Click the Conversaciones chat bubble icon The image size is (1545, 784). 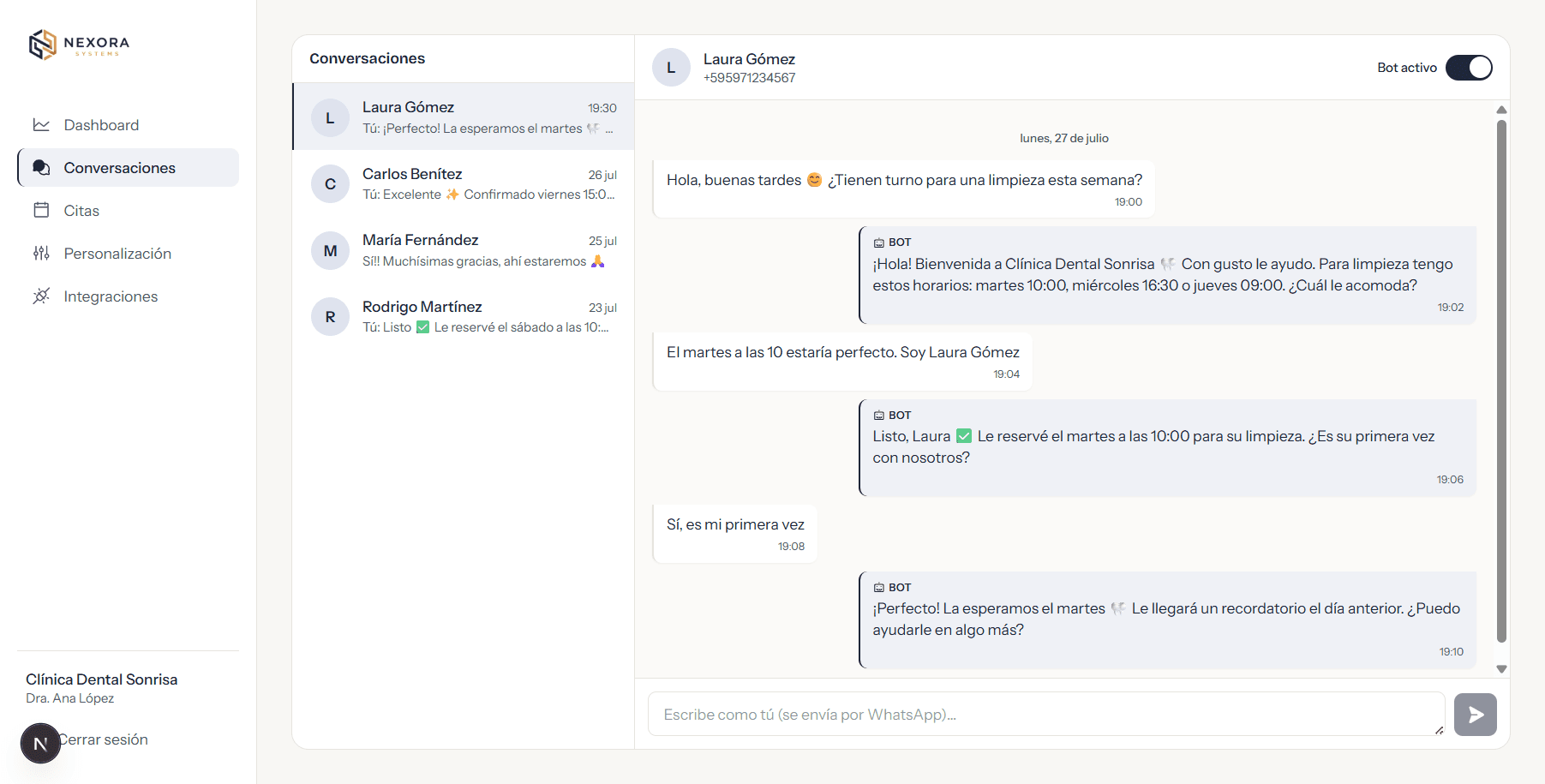[x=41, y=168]
